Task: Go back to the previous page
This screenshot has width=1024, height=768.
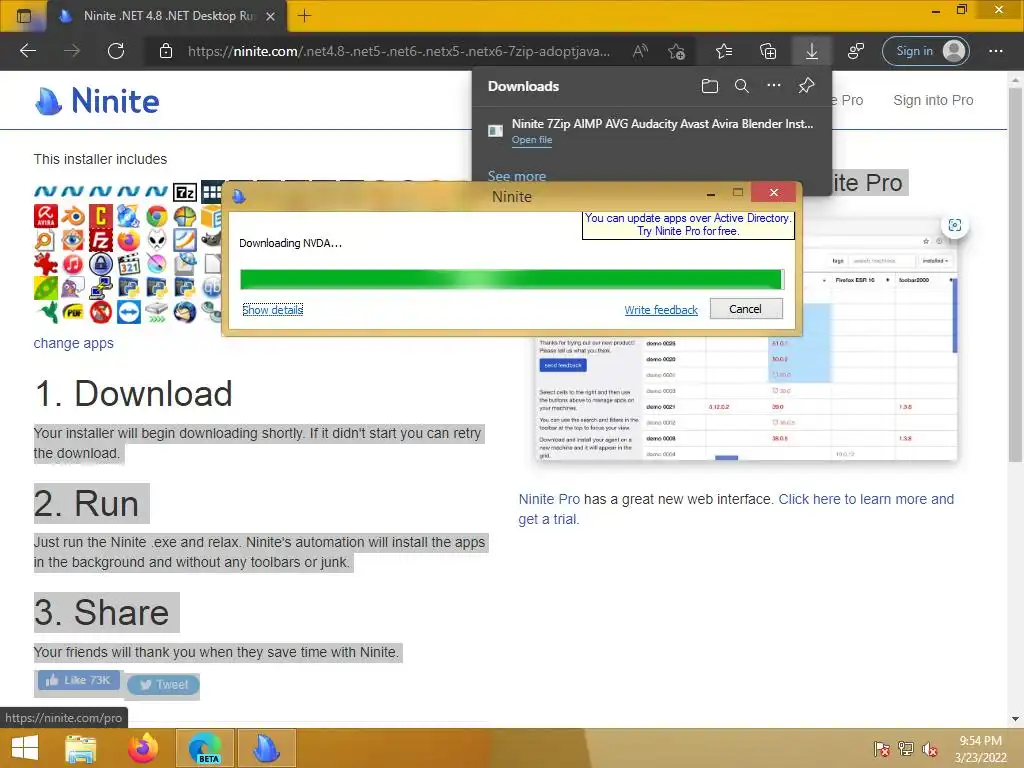Action: point(28,51)
